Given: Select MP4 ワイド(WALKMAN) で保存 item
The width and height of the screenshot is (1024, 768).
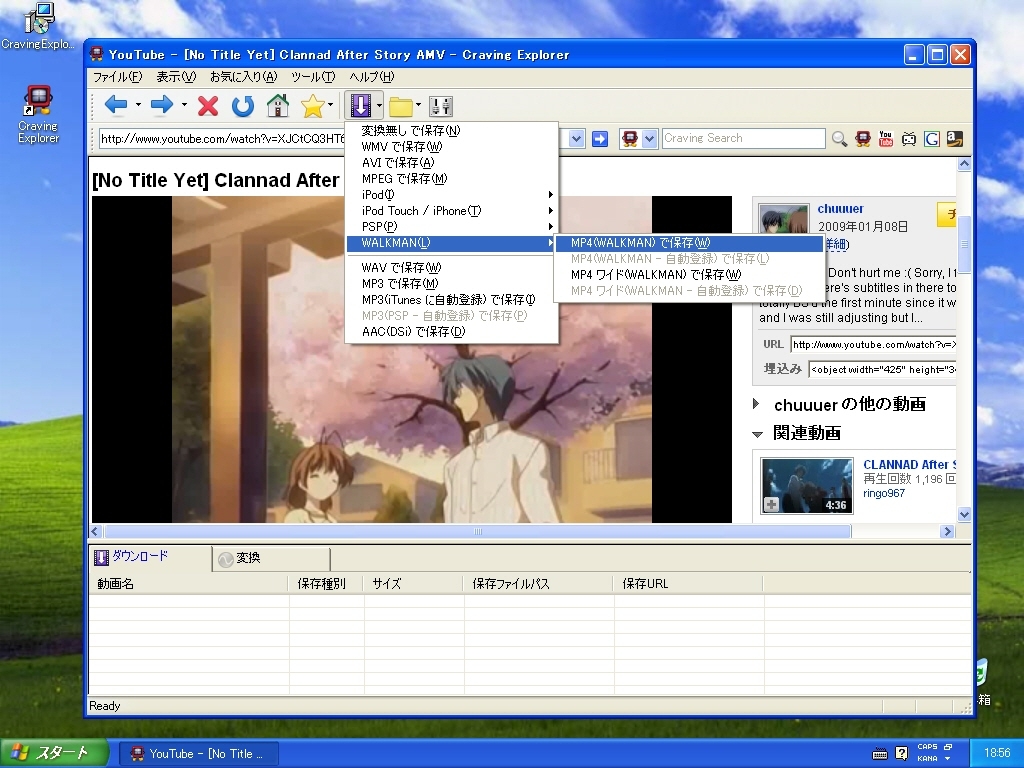Looking at the screenshot, I should tap(689, 275).
